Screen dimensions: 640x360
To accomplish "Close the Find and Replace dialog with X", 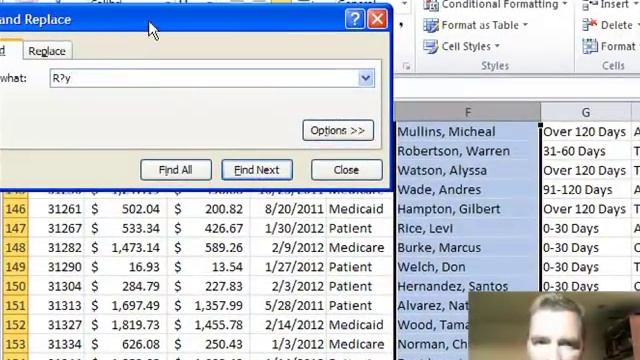I will click(x=378, y=19).
